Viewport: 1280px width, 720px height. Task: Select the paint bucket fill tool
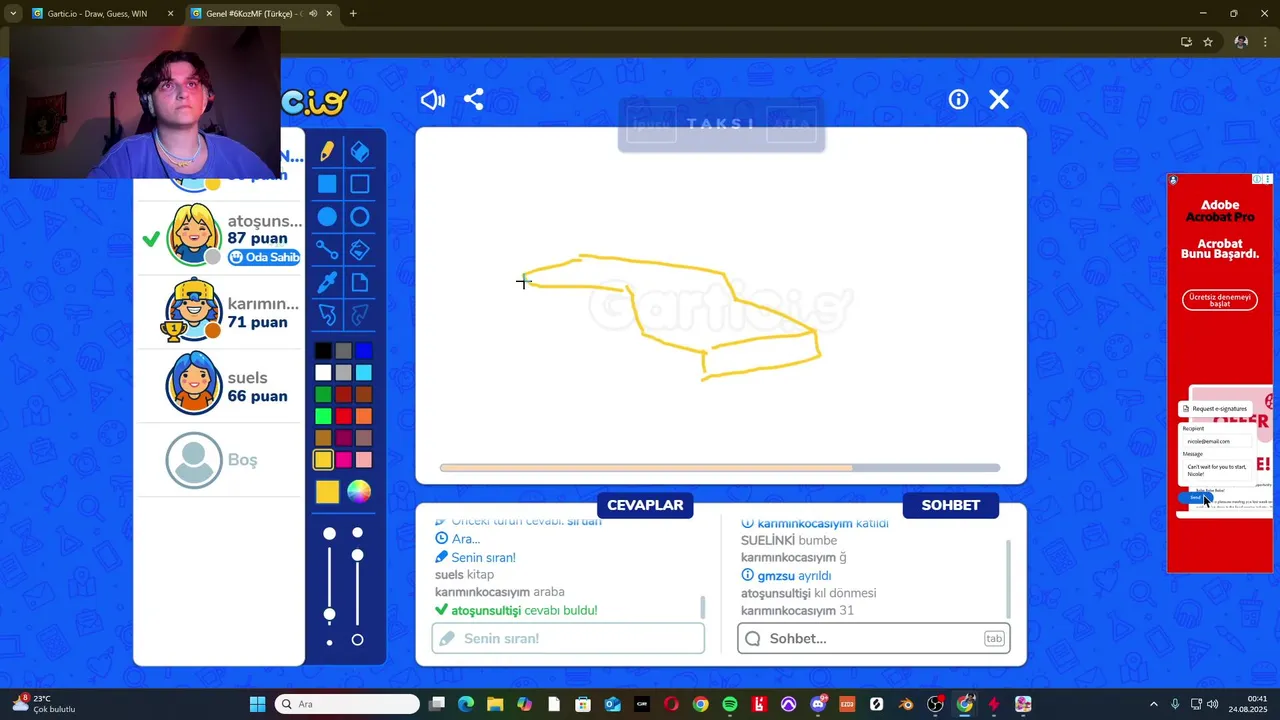click(x=360, y=250)
